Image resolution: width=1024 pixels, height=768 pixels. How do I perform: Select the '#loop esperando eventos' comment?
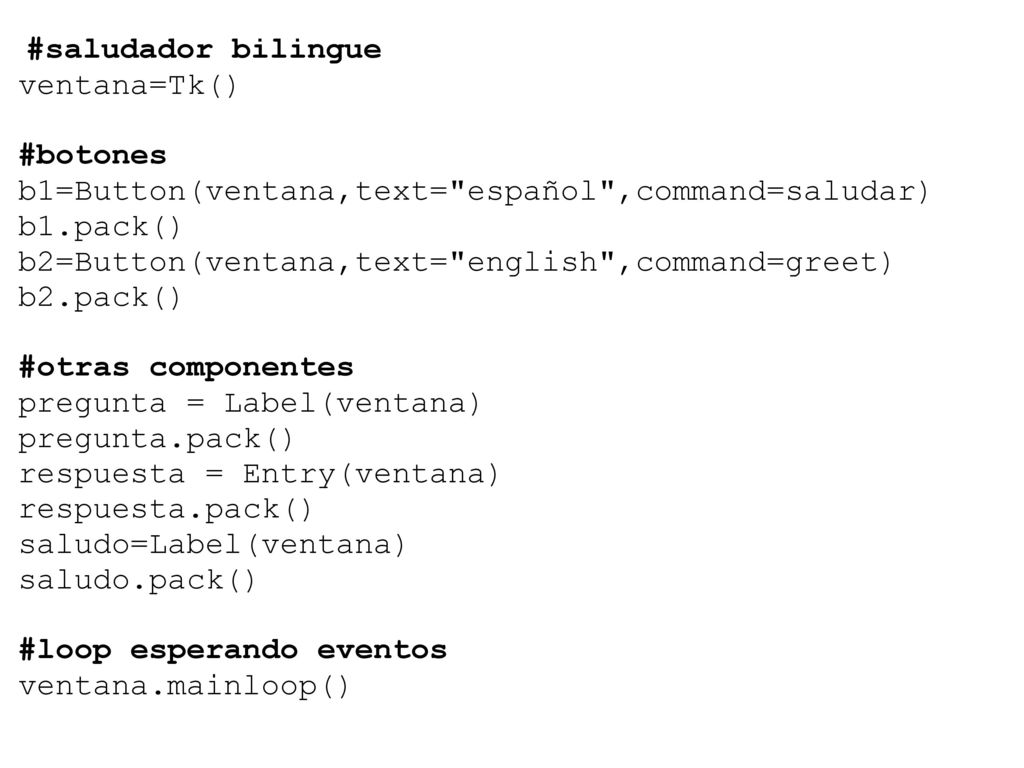pos(233,650)
